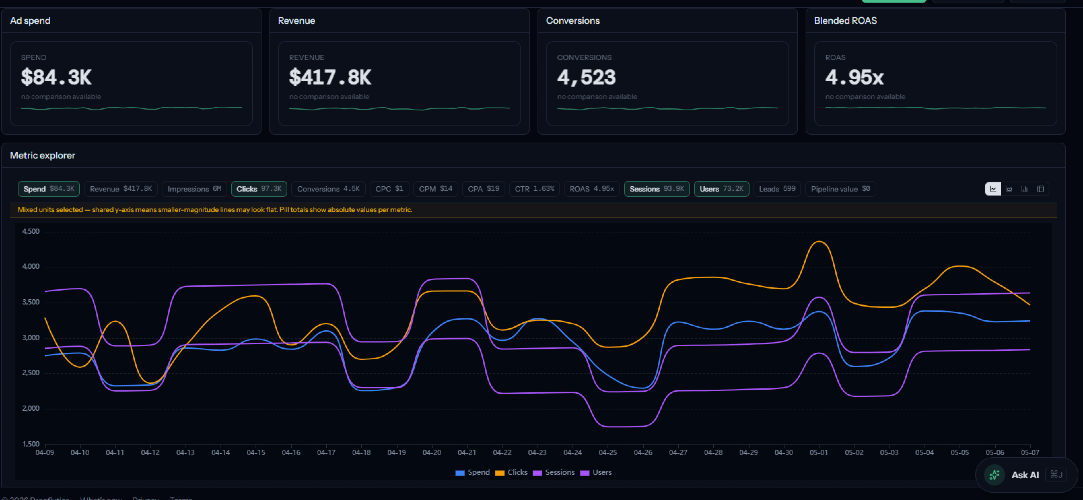Image resolution: width=1083 pixels, height=500 pixels.
Task: Add the Impressions metric to chart
Action: [194, 189]
